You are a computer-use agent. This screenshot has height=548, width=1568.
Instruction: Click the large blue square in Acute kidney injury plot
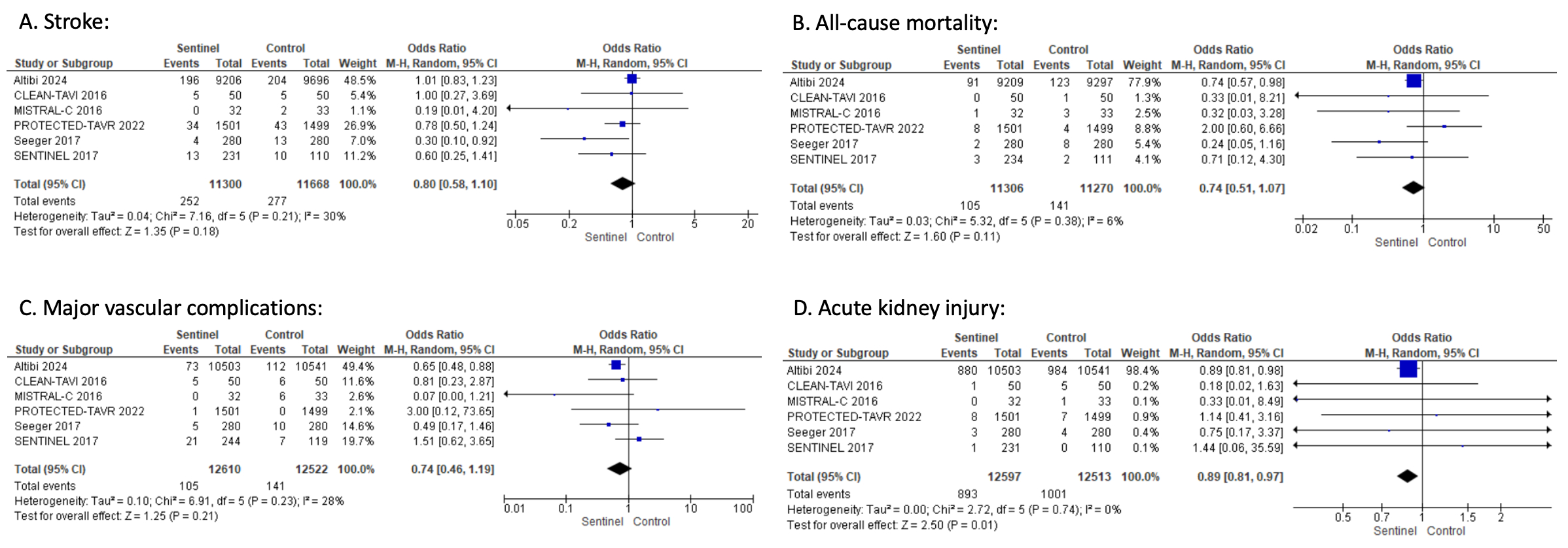tap(1408, 369)
